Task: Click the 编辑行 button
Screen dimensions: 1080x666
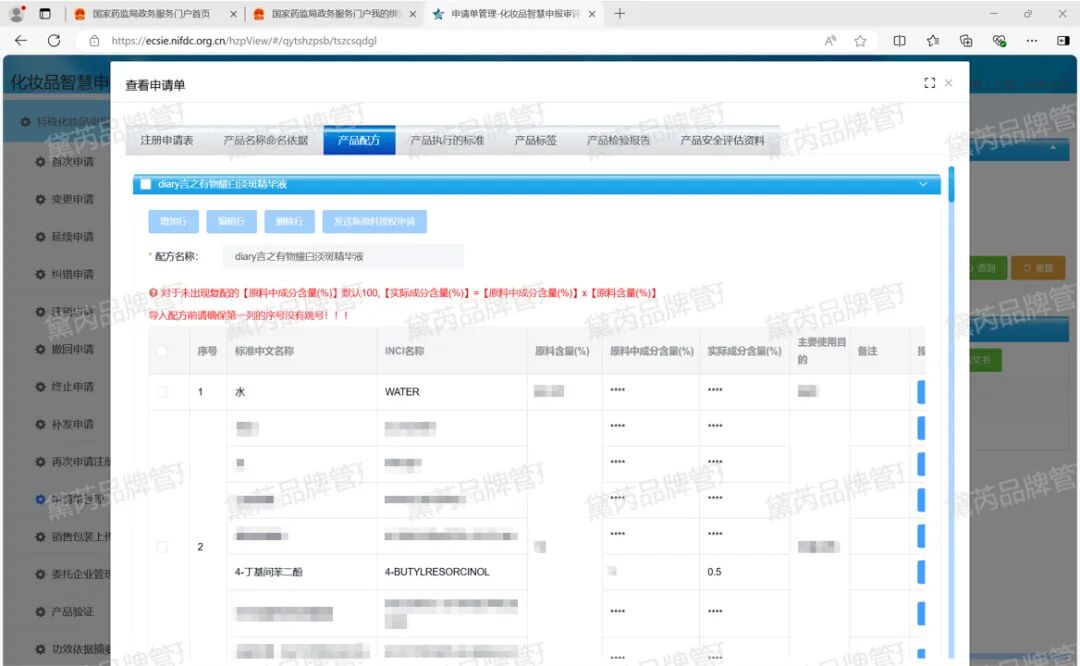Action: point(231,221)
